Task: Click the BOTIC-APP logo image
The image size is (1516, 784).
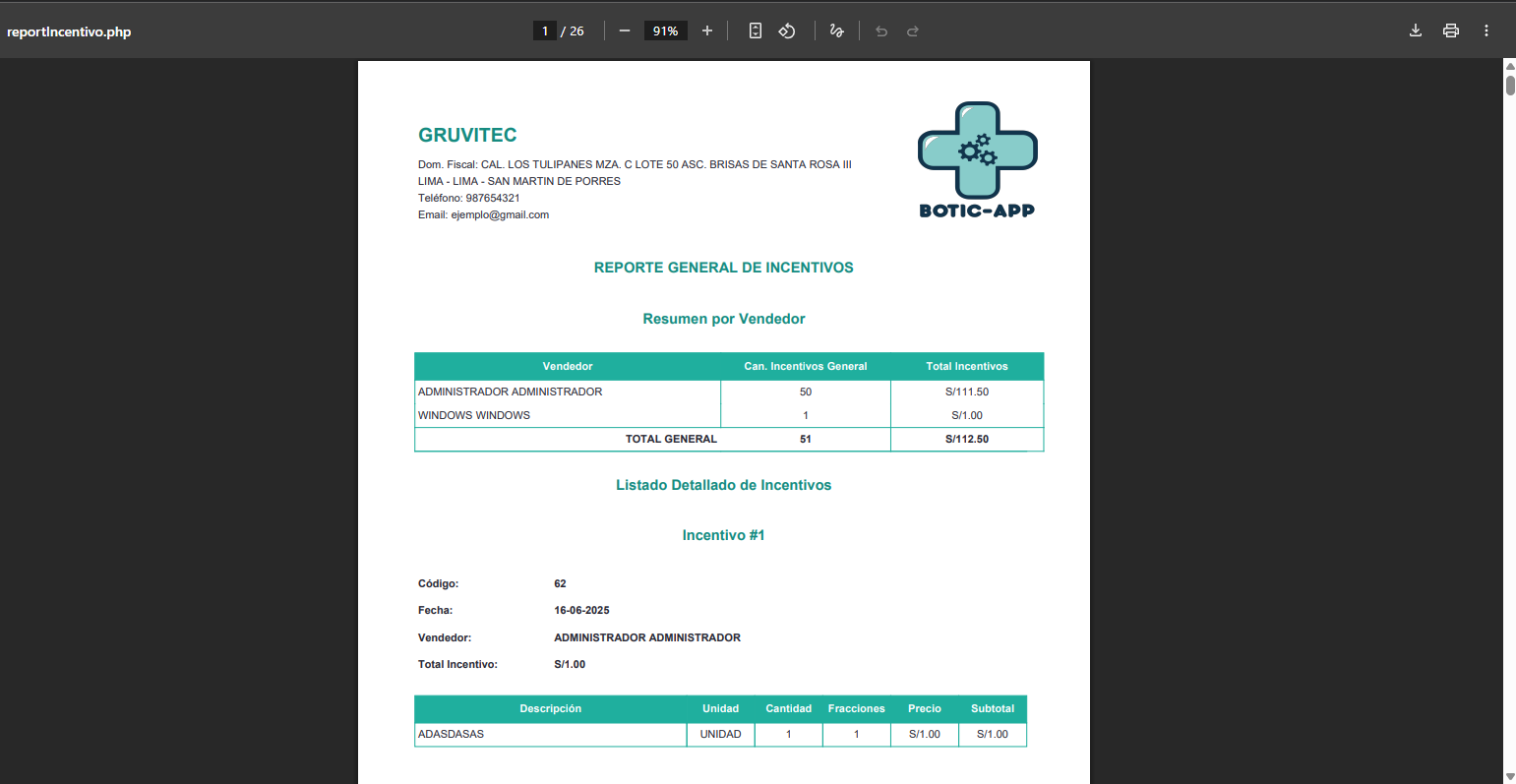Action: point(977,159)
